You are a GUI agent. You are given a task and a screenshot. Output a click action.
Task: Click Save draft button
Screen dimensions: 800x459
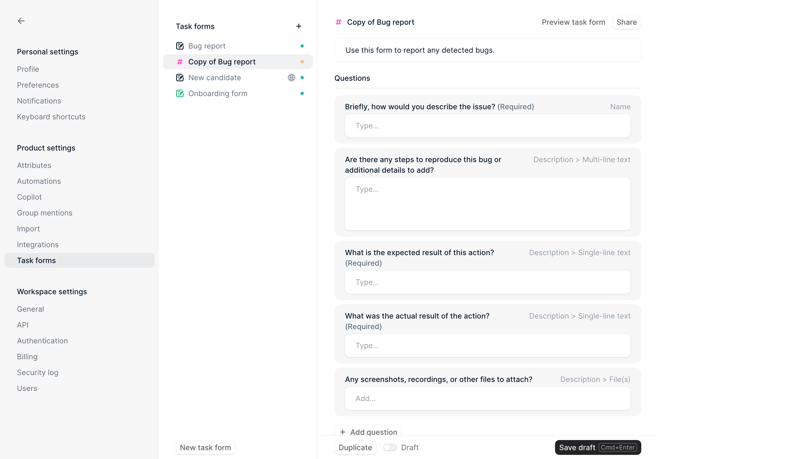pos(598,447)
